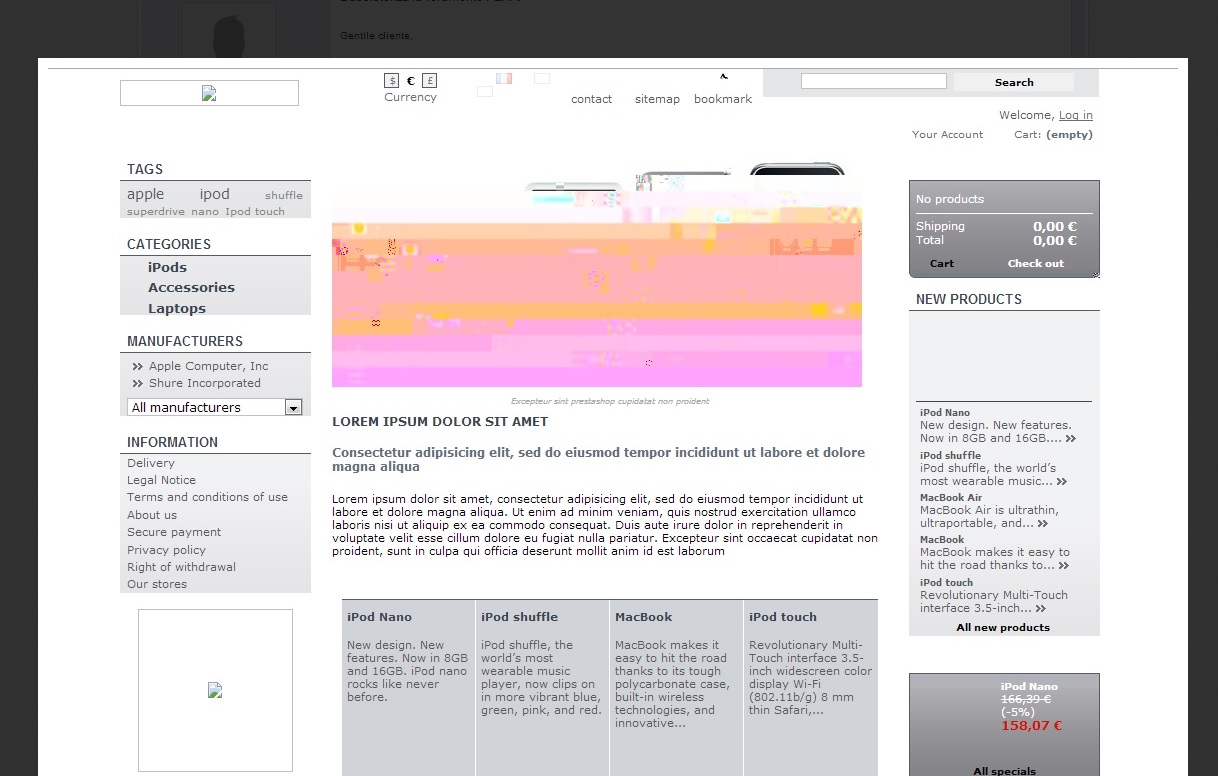Click the Log in link
This screenshot has width=1218, height=776.
tap(1076, 115)
